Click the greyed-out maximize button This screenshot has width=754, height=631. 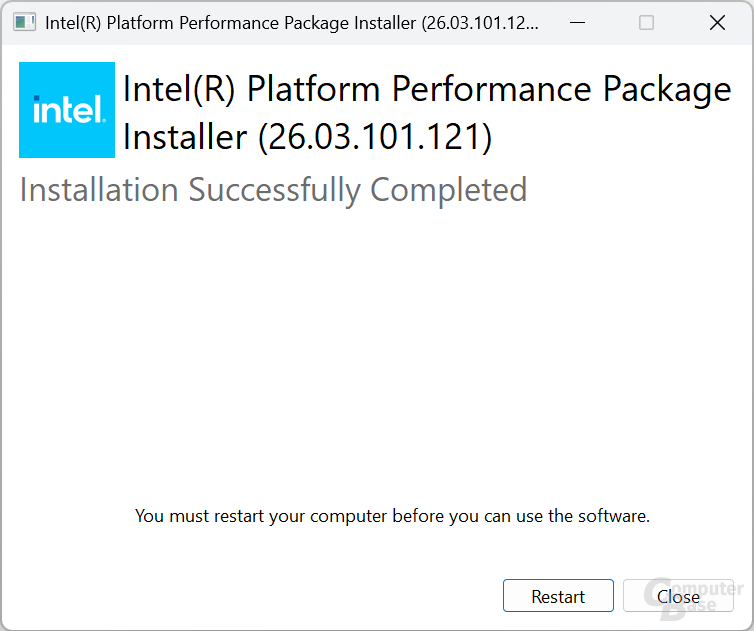tap(646, 23)
